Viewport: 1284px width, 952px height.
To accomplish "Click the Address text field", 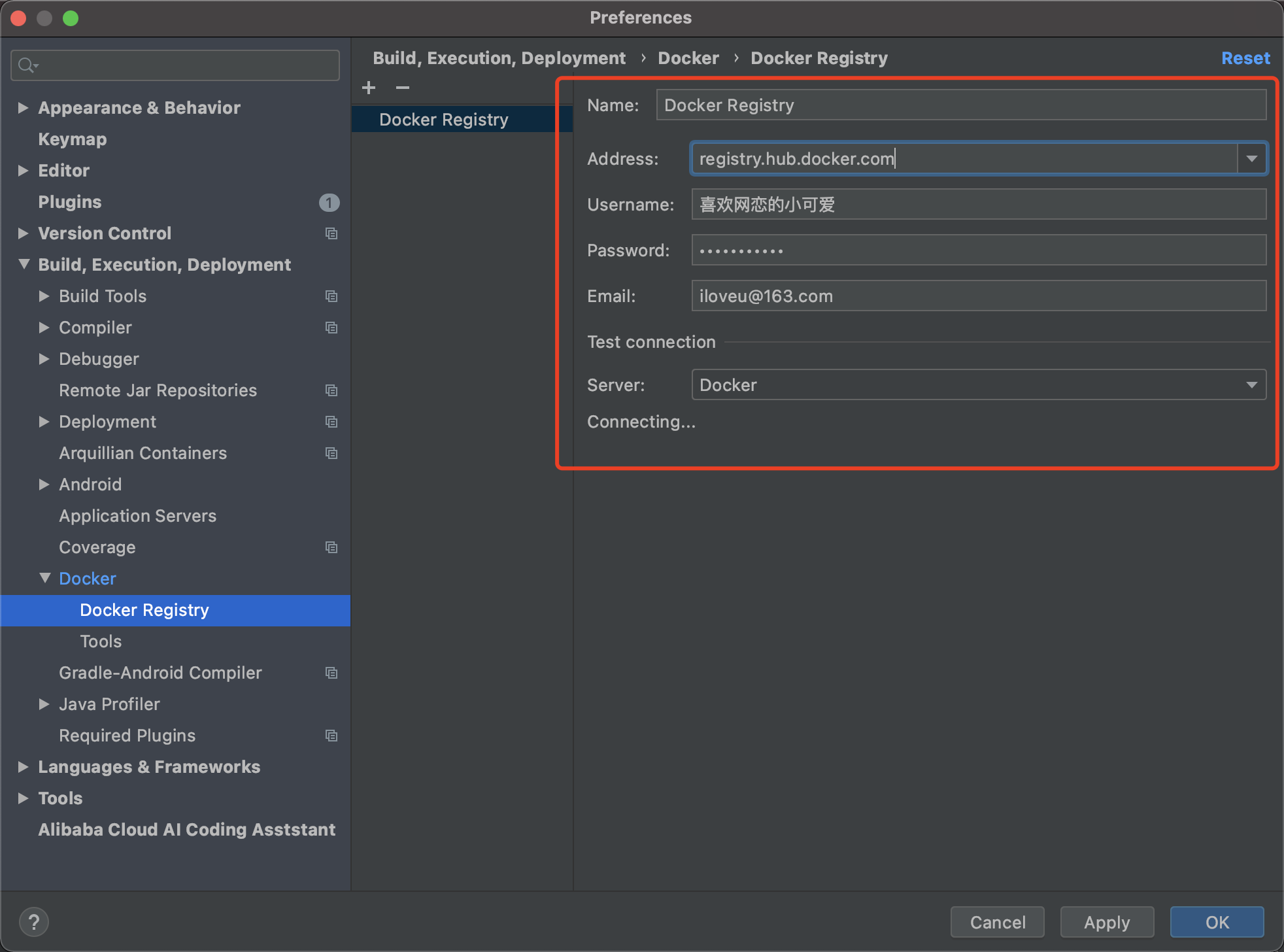I will 964,159.
